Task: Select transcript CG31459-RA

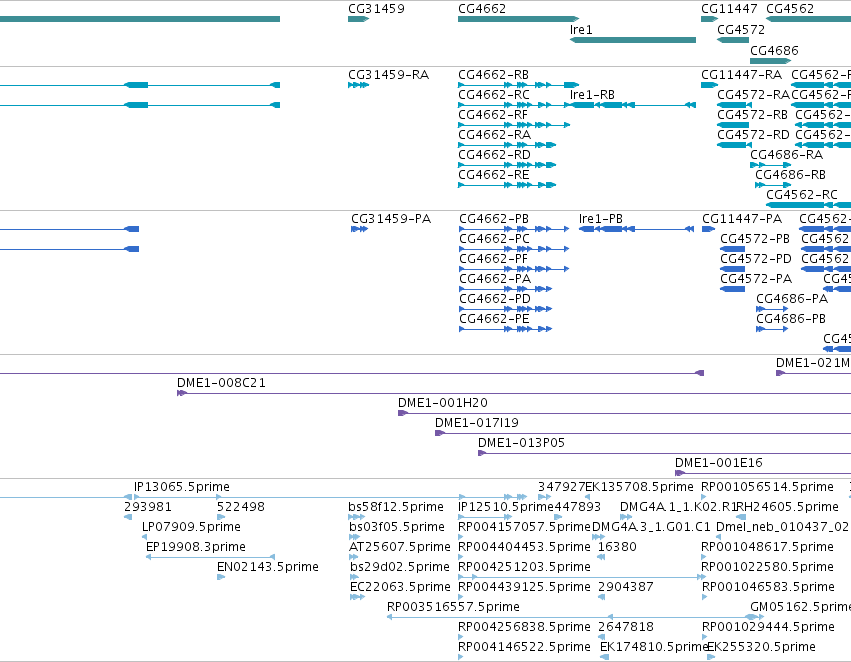Action: click(x=389, y=75)
